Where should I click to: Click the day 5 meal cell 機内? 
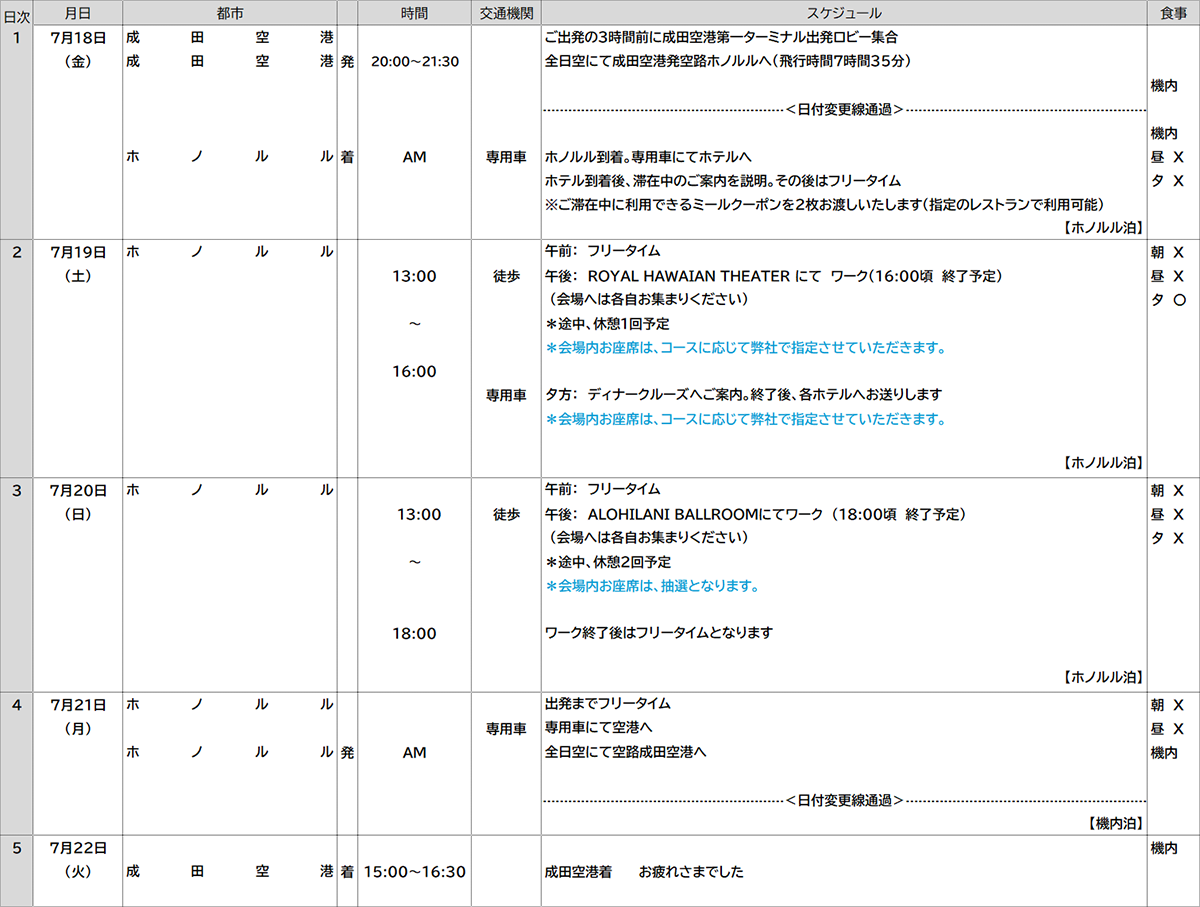(x=1164, y=847)
